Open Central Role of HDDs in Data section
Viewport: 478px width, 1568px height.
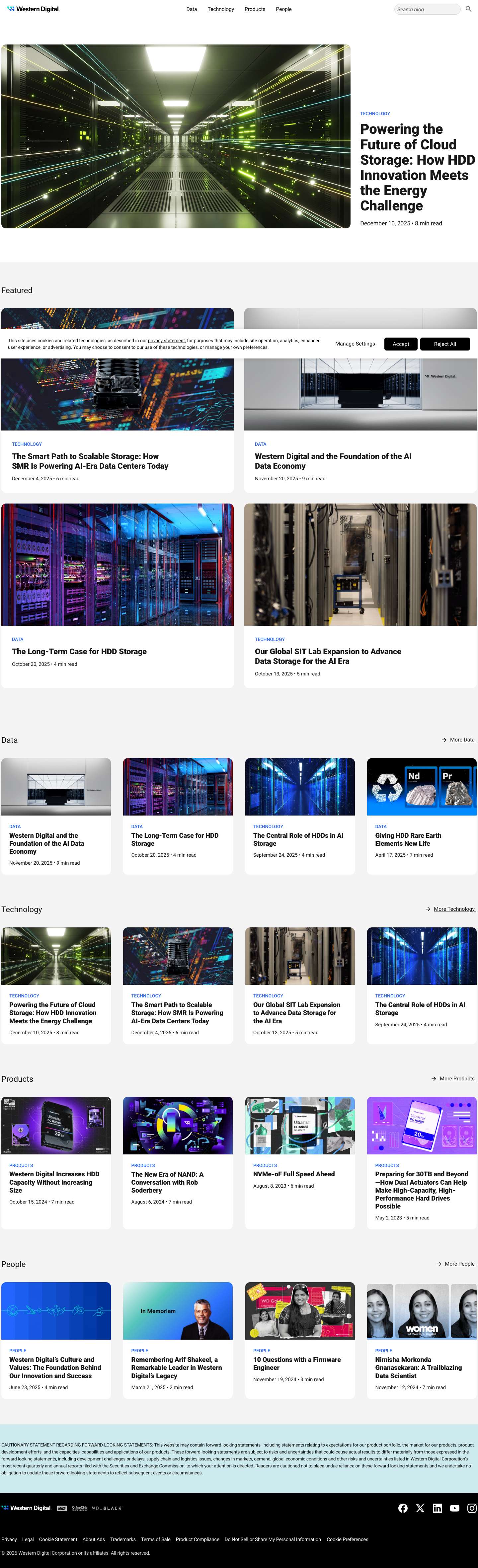click(298, 839)
